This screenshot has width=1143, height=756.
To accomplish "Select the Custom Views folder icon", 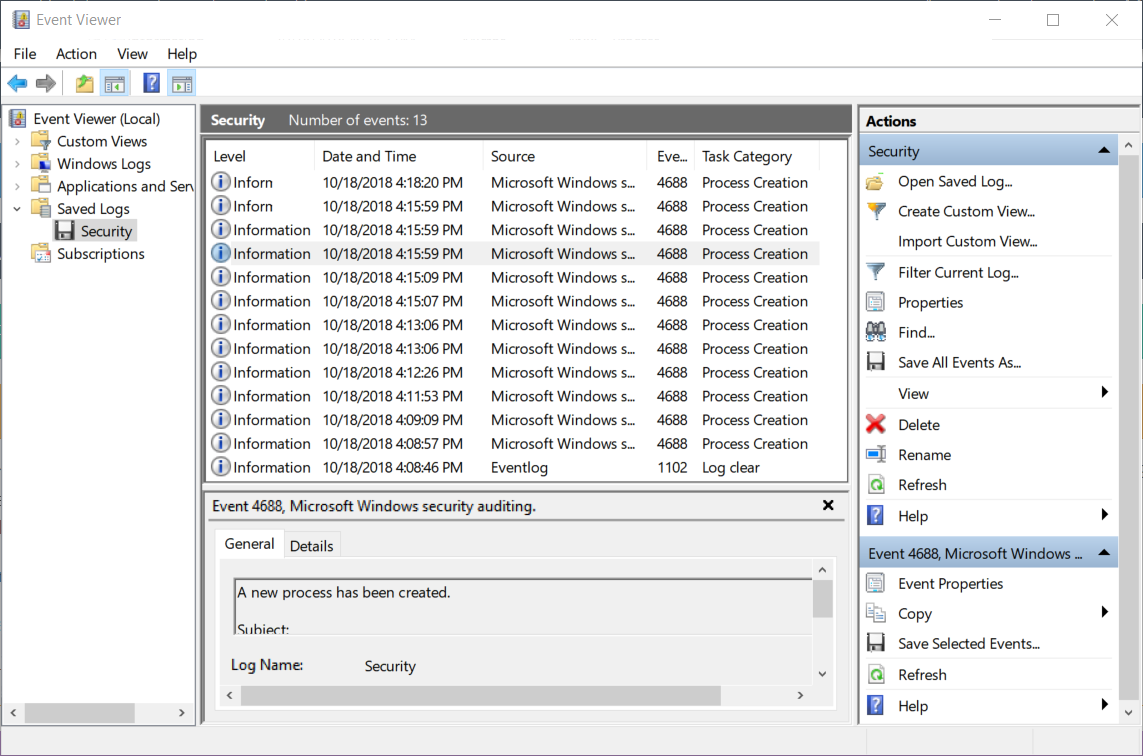I will point(42,141).
